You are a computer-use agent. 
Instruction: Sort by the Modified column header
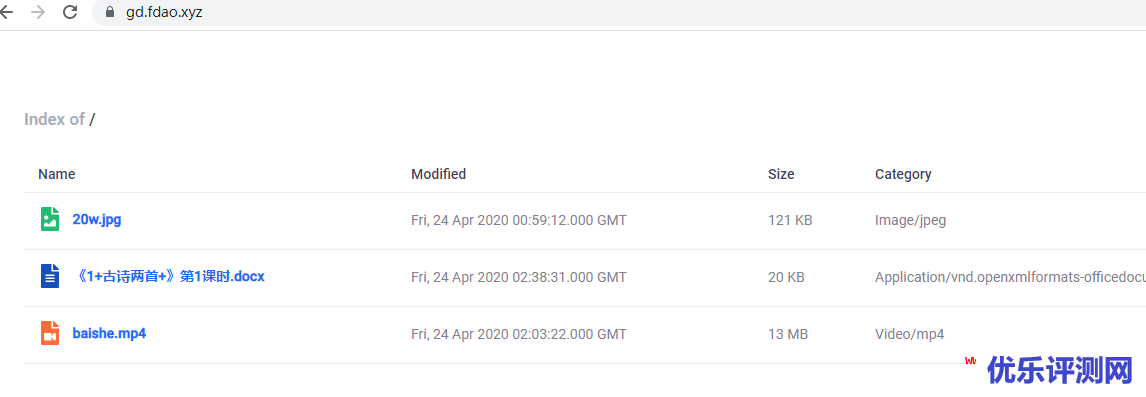(439, 174)
